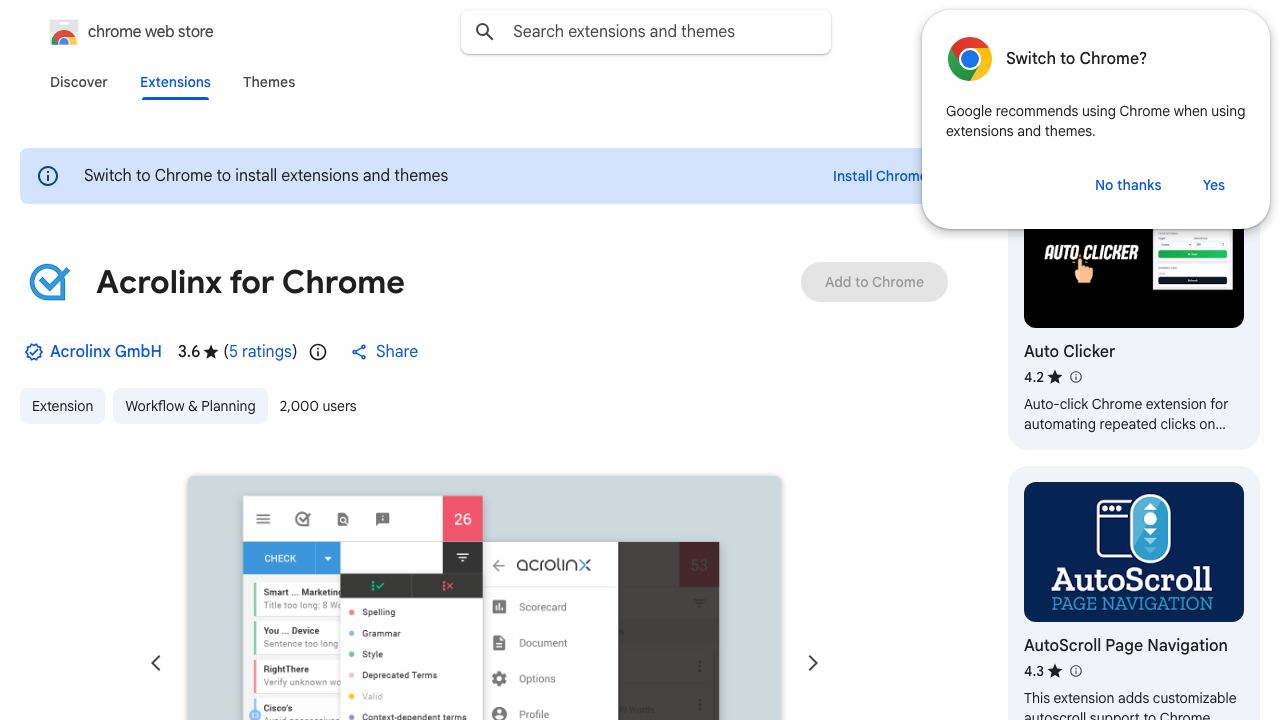This screenshot has width=1280, height=720.
Task: Show the next screenshot with the right arrow
Action: tap(813, 663)
